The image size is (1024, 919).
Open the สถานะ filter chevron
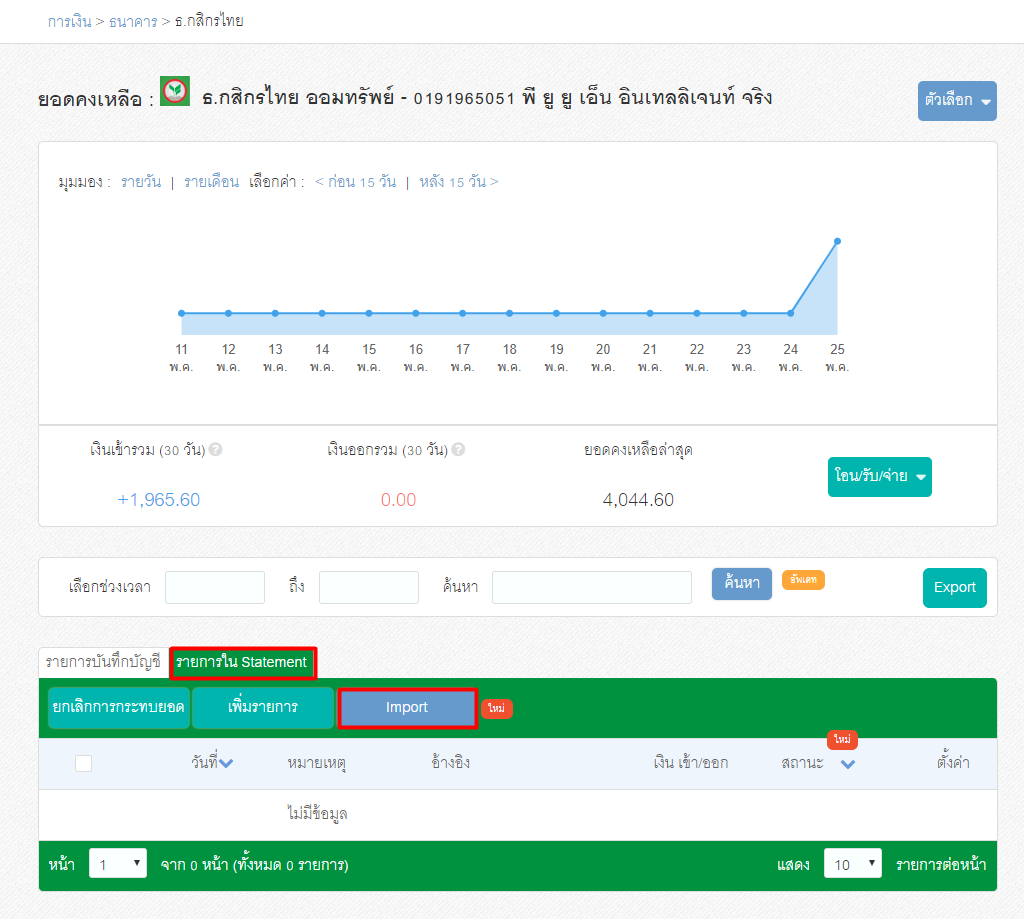[848, 764]
